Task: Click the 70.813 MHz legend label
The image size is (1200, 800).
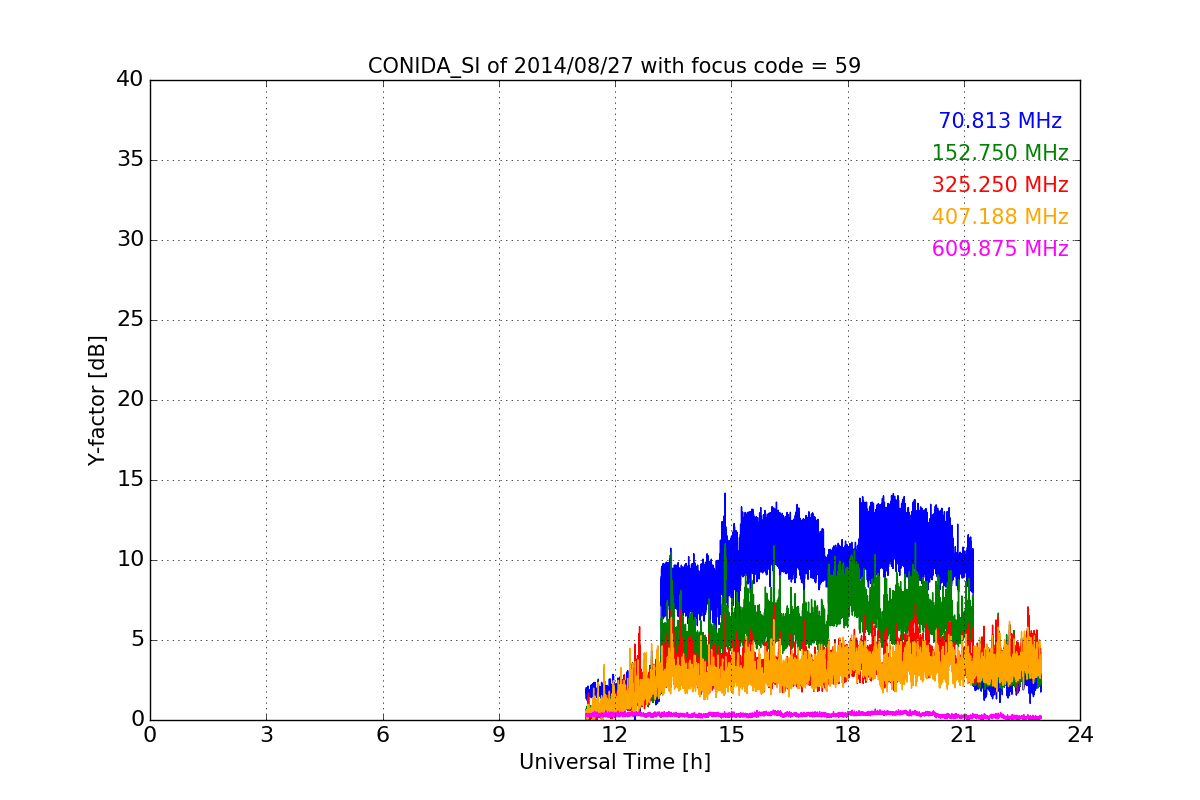Action: [1000, 121]
